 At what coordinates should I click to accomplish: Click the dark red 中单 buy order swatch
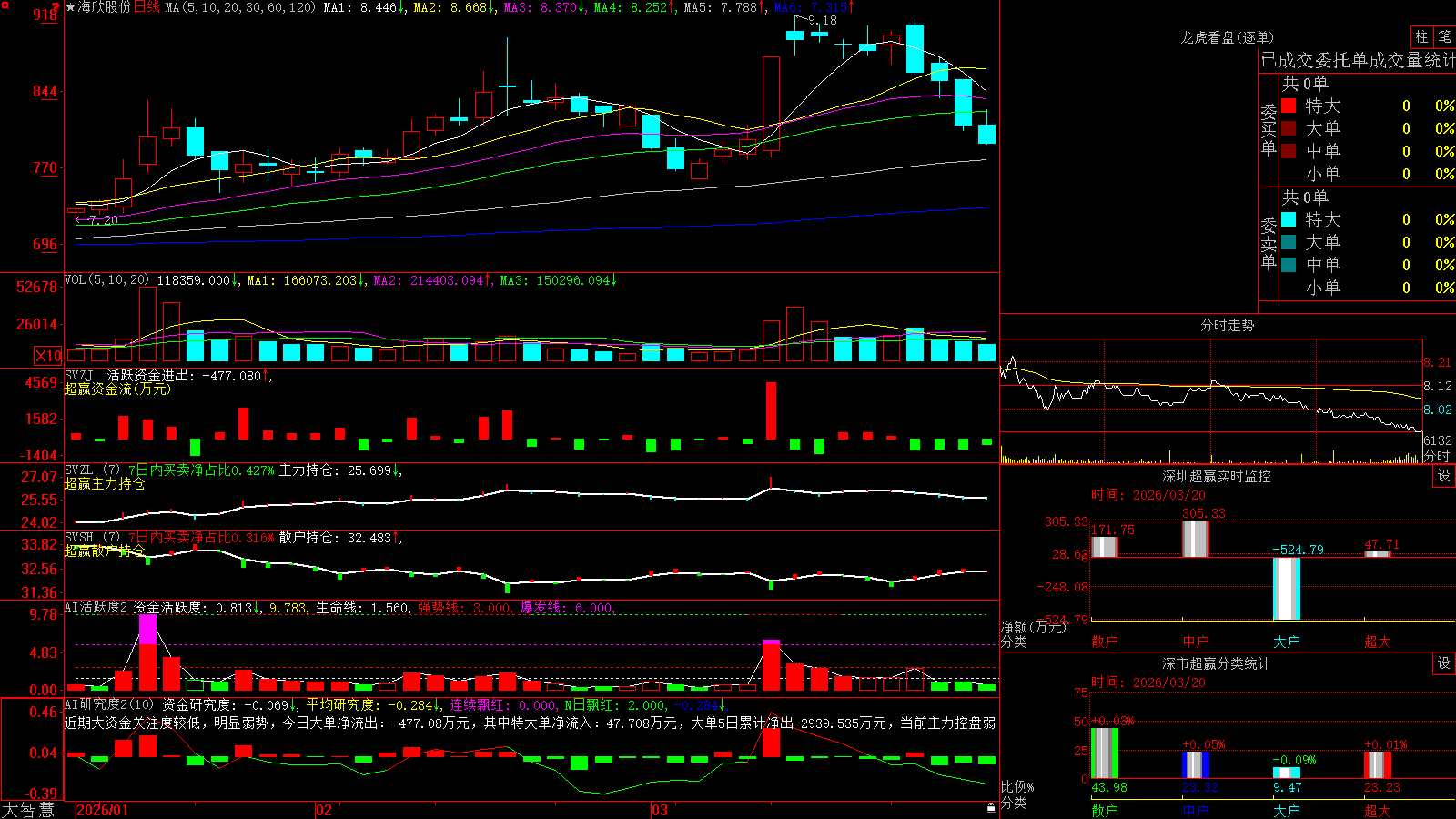1289,151
